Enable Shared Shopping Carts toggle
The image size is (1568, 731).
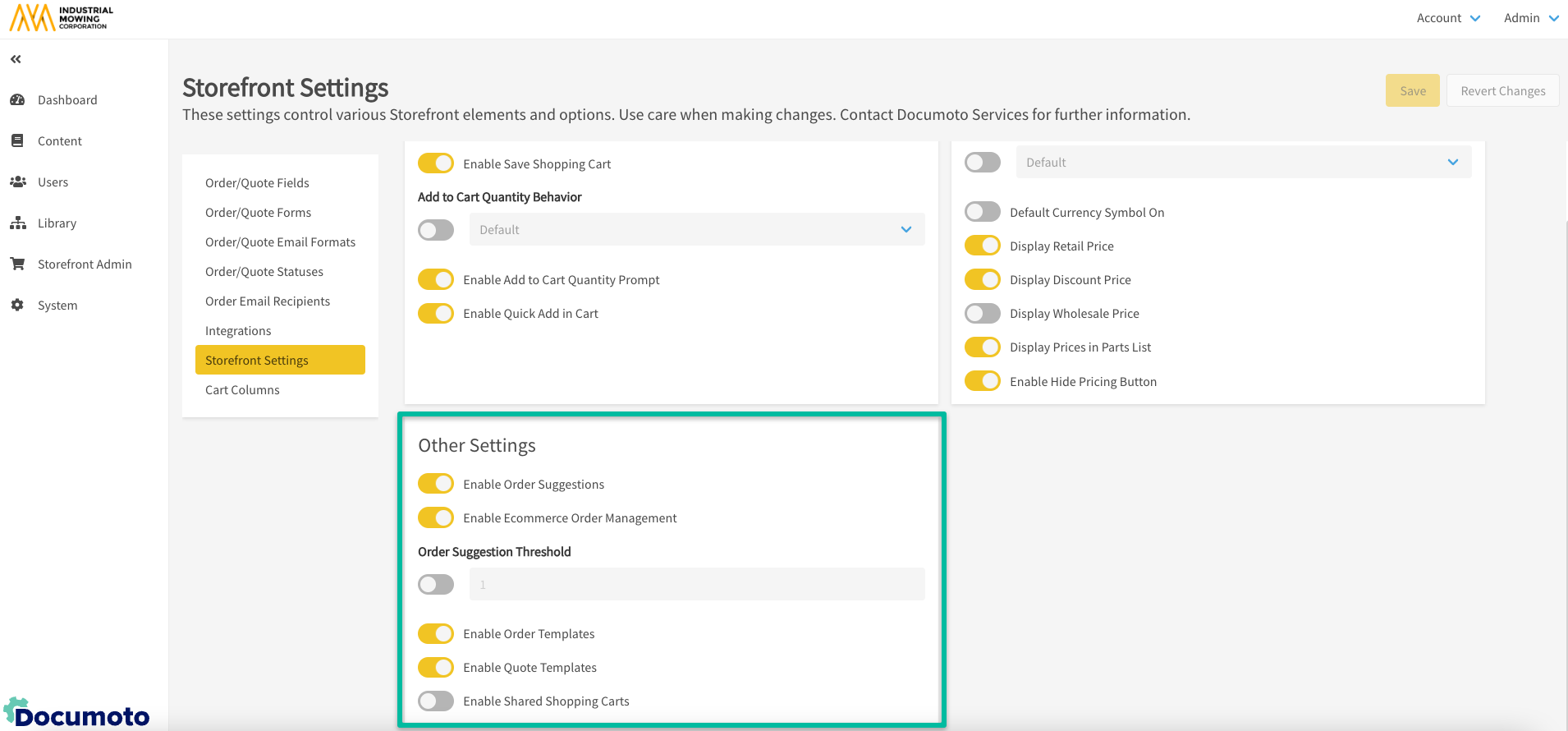(x=435, y=701)
